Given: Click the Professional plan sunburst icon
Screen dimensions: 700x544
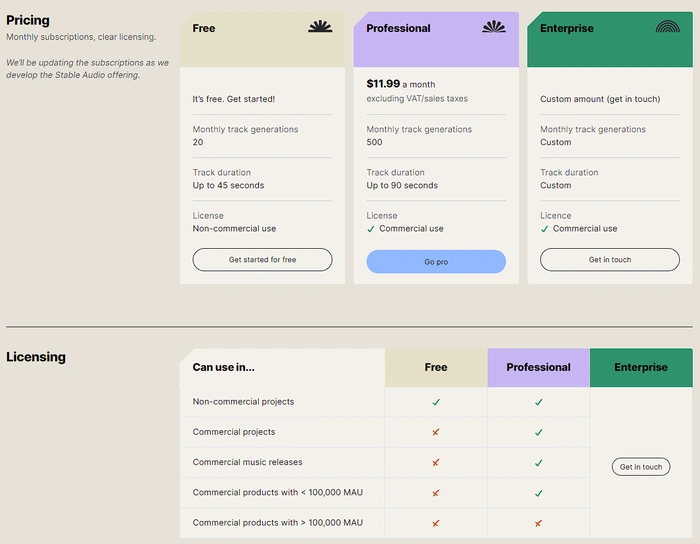Looking at the screenshot, I should point(494,26).
